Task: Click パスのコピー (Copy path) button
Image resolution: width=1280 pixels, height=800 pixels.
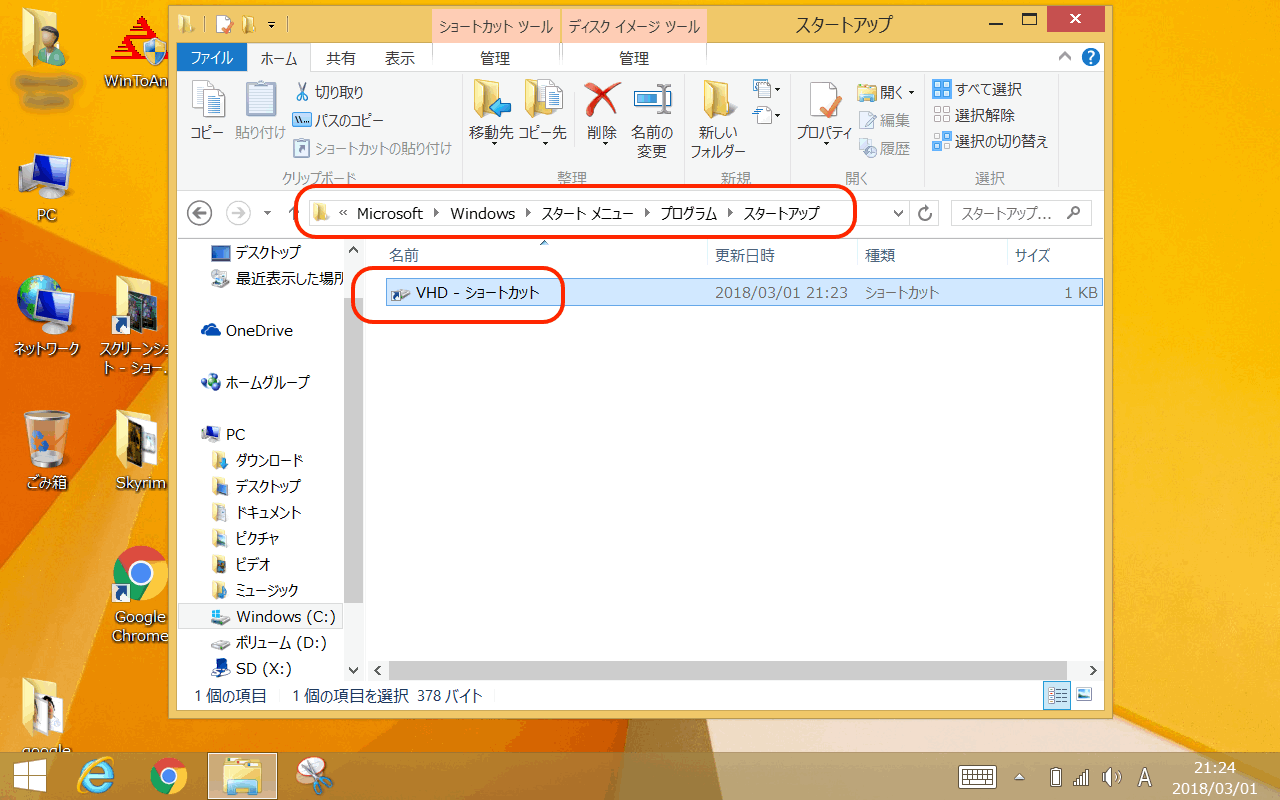Action: point(337,120)
